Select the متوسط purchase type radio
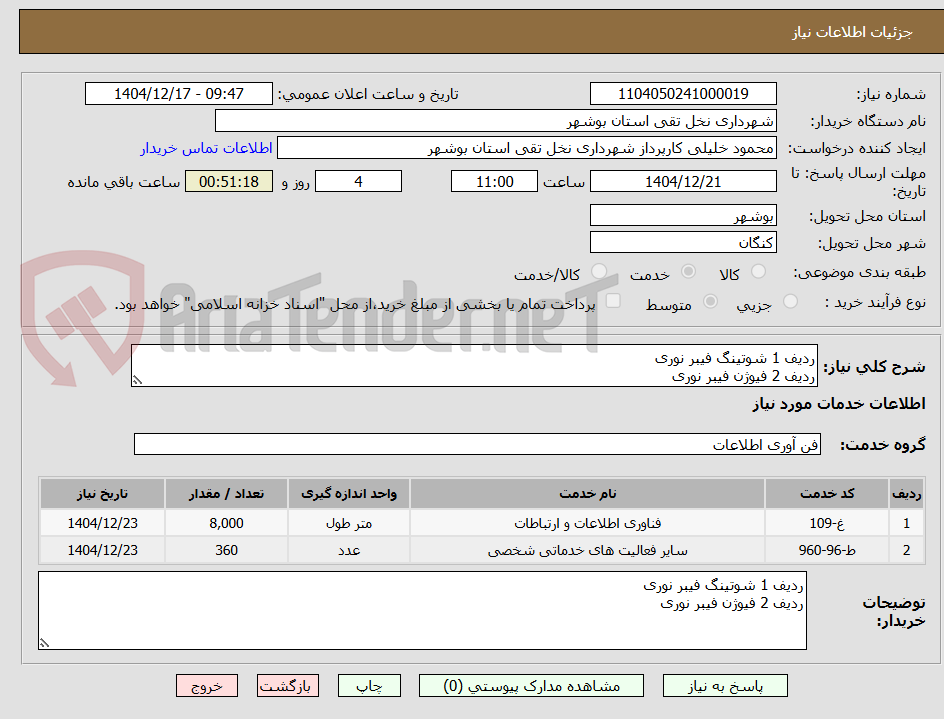 [x=710, y=301]
